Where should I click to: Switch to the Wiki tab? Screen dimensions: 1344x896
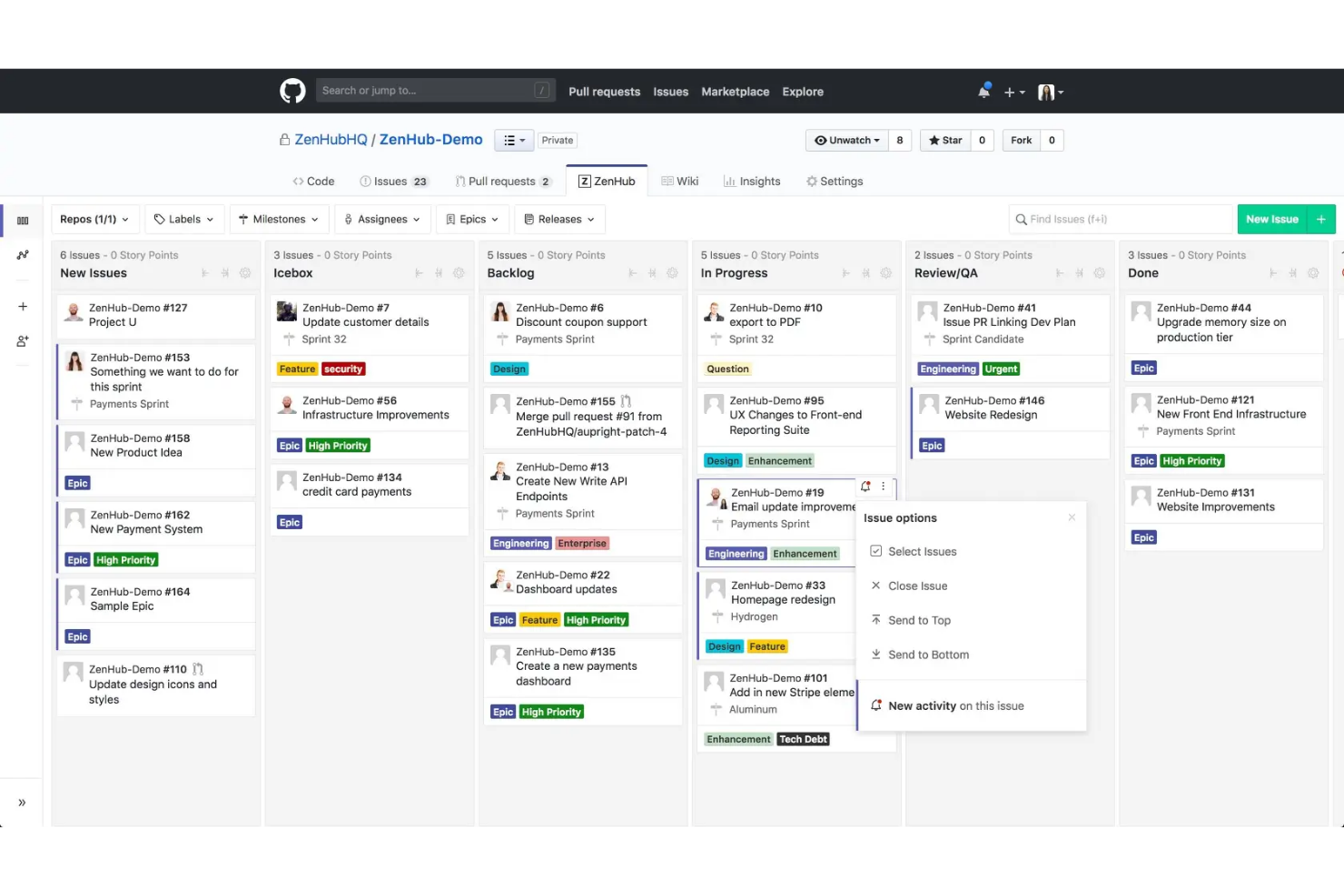680,182
